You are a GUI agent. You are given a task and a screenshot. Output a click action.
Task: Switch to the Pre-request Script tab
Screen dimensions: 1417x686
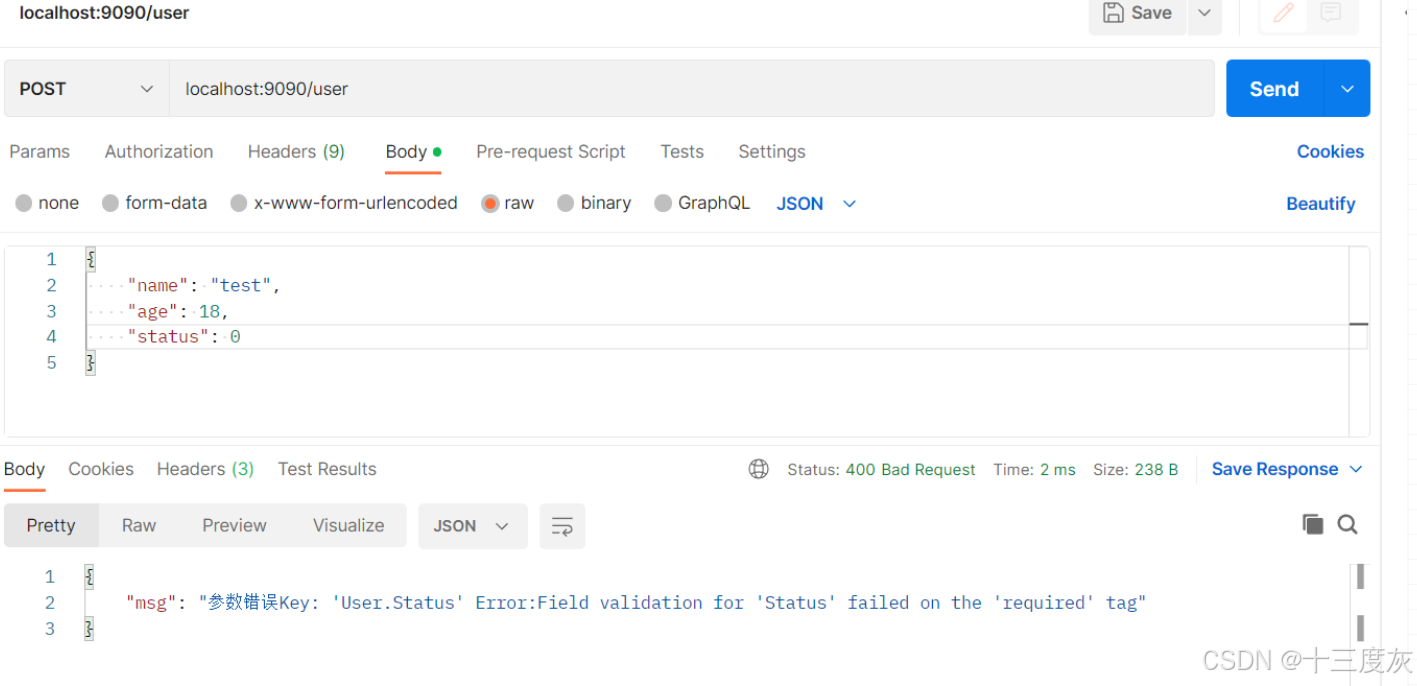click(551, 151)
